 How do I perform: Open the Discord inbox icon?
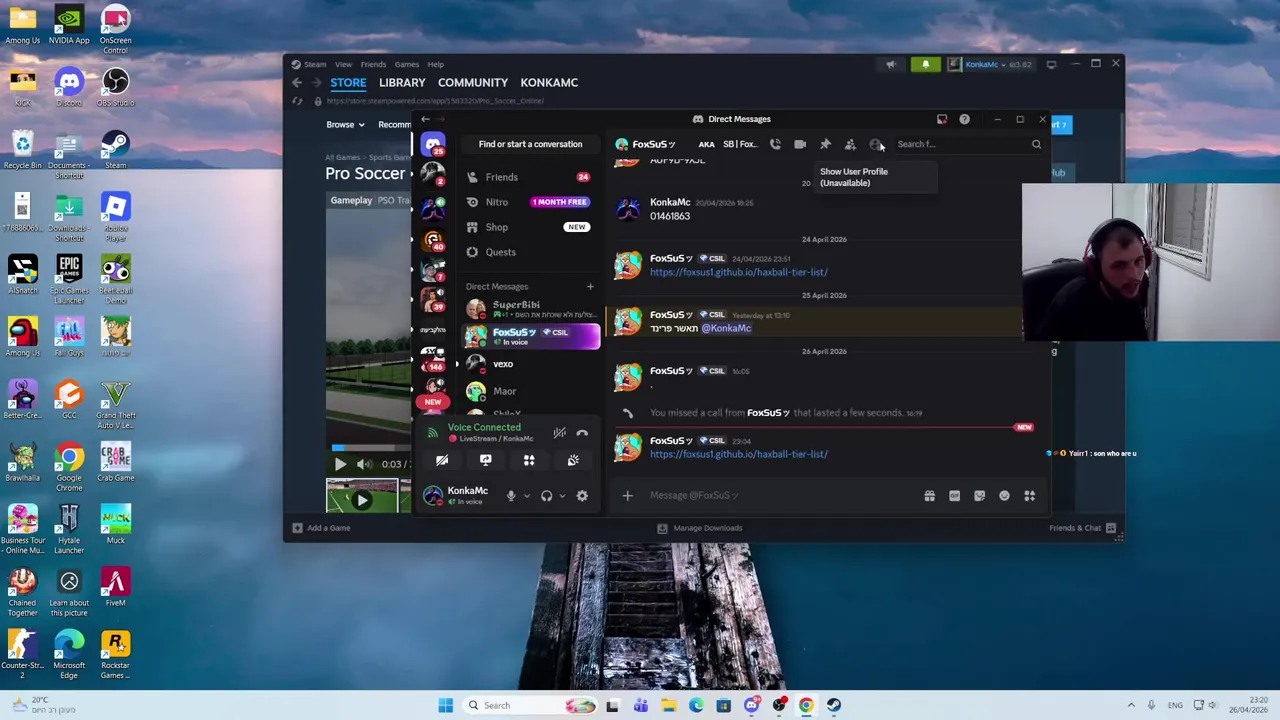942,119
